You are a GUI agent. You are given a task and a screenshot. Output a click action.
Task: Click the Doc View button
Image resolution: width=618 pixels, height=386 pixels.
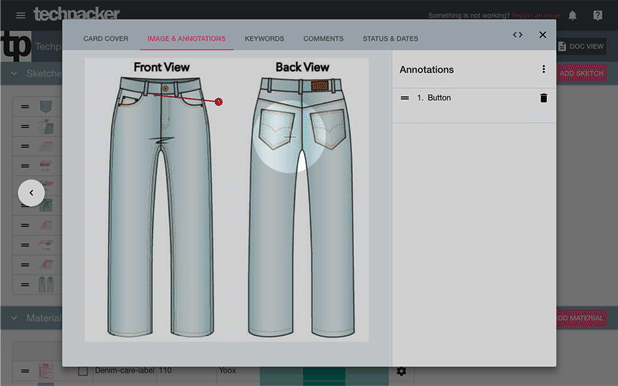(582, 47)
